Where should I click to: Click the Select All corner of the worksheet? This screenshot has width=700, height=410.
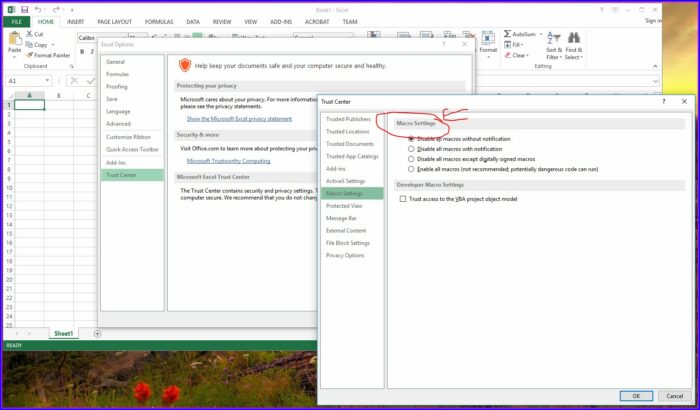tap(9, 95)
